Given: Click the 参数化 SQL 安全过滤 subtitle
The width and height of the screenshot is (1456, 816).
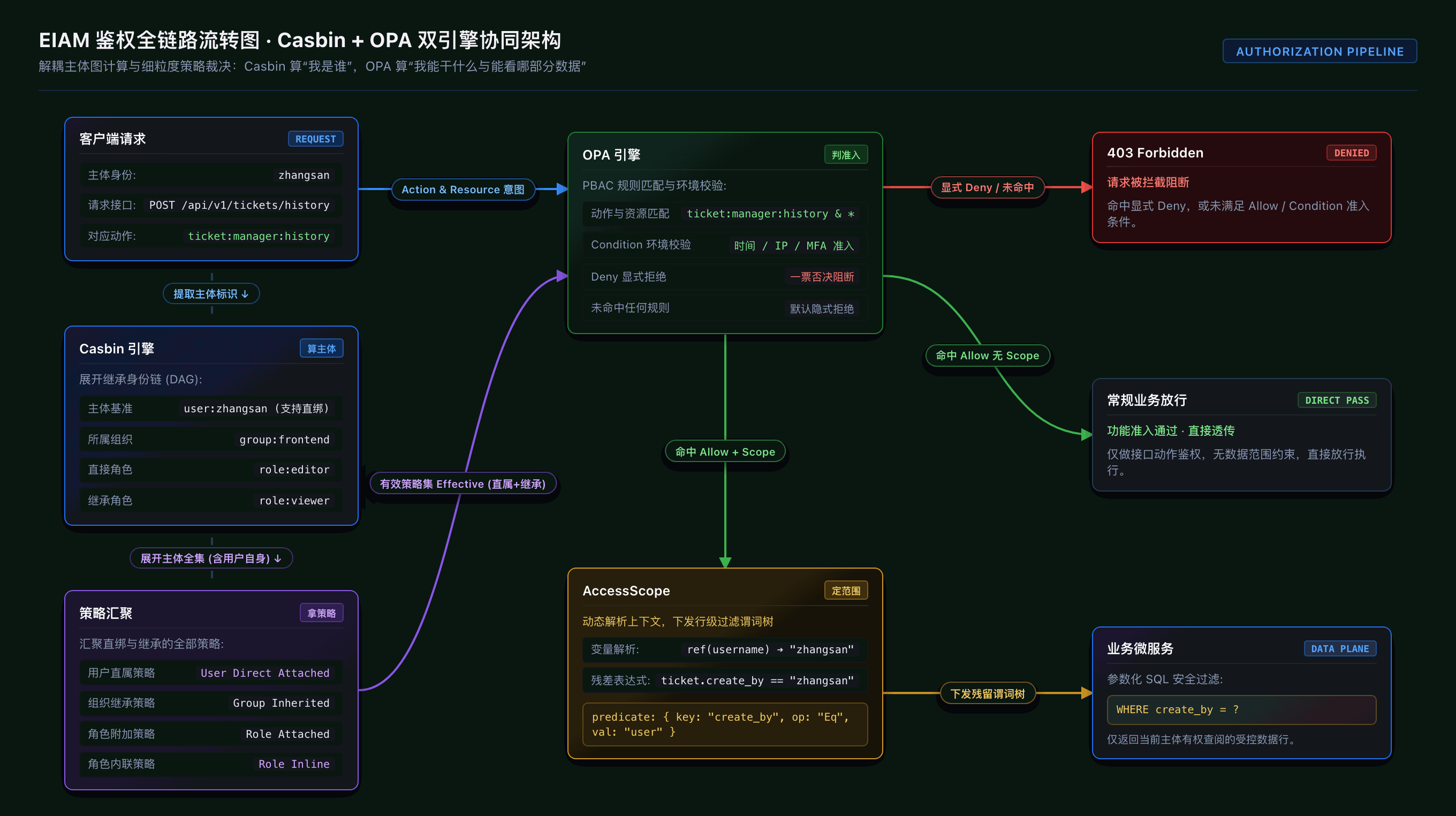Looking at the screenshot, I should pos(1164,678).
